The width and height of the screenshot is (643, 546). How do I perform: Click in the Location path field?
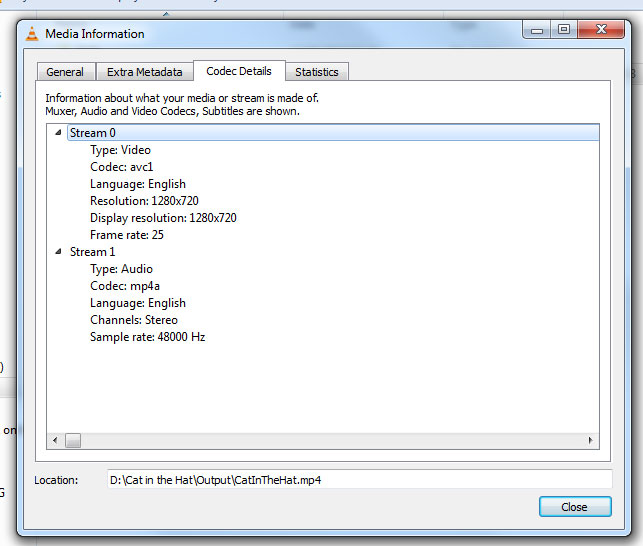[x=360, y=480]
